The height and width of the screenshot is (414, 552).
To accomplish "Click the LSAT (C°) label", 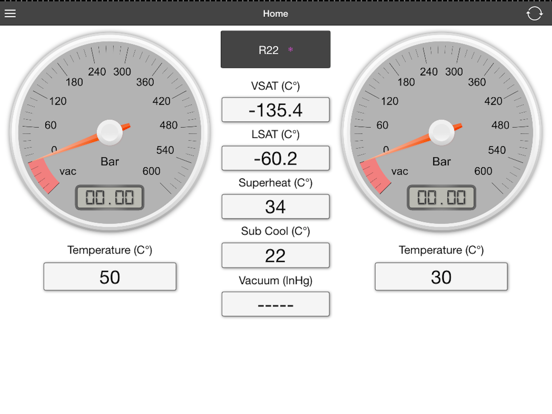I will pos(275,134).
